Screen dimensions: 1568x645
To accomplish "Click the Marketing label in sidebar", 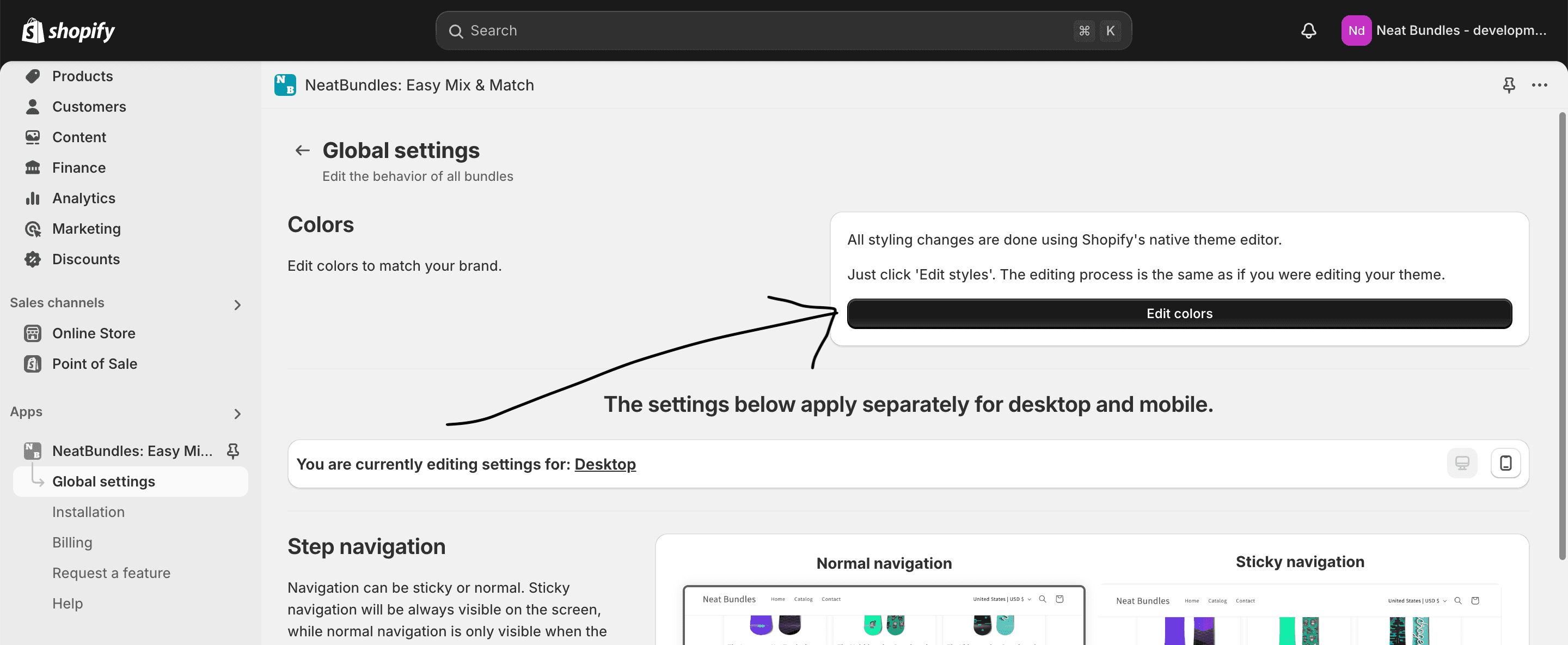I will (x=87, y=228).
